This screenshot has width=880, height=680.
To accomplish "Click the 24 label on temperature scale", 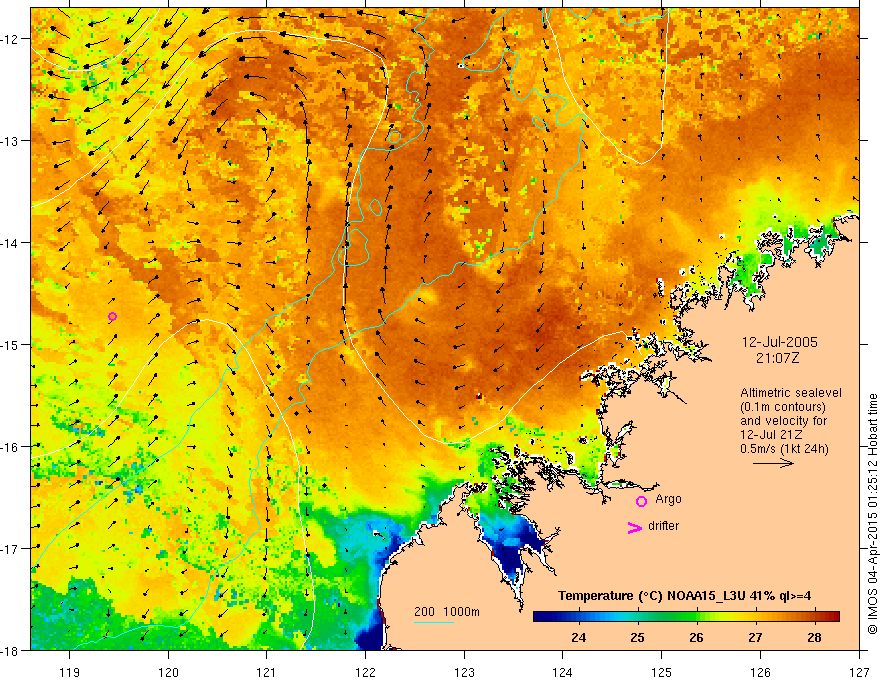I will 579,637.
